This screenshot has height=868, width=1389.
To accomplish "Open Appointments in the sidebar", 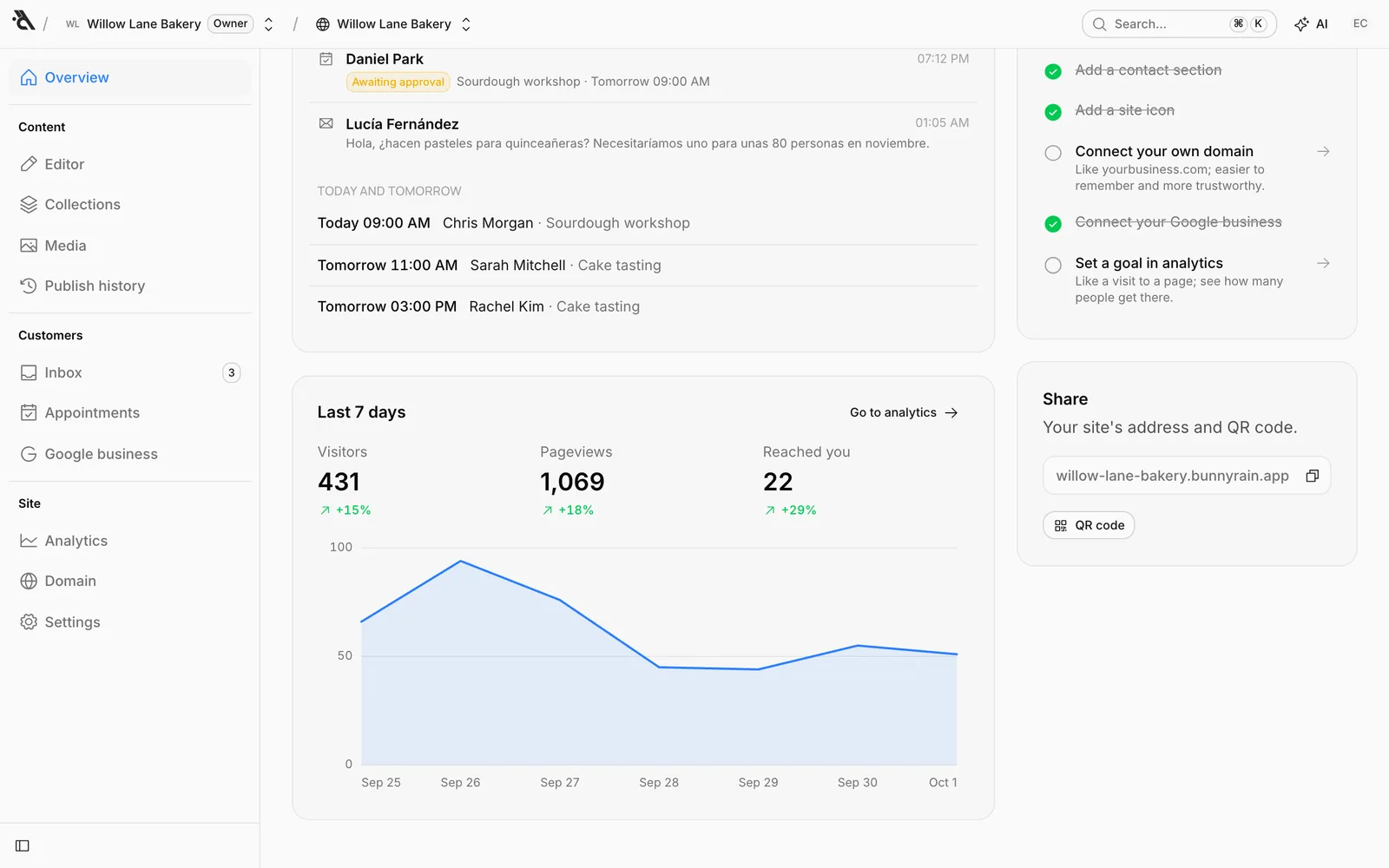I will click(130, 413).
